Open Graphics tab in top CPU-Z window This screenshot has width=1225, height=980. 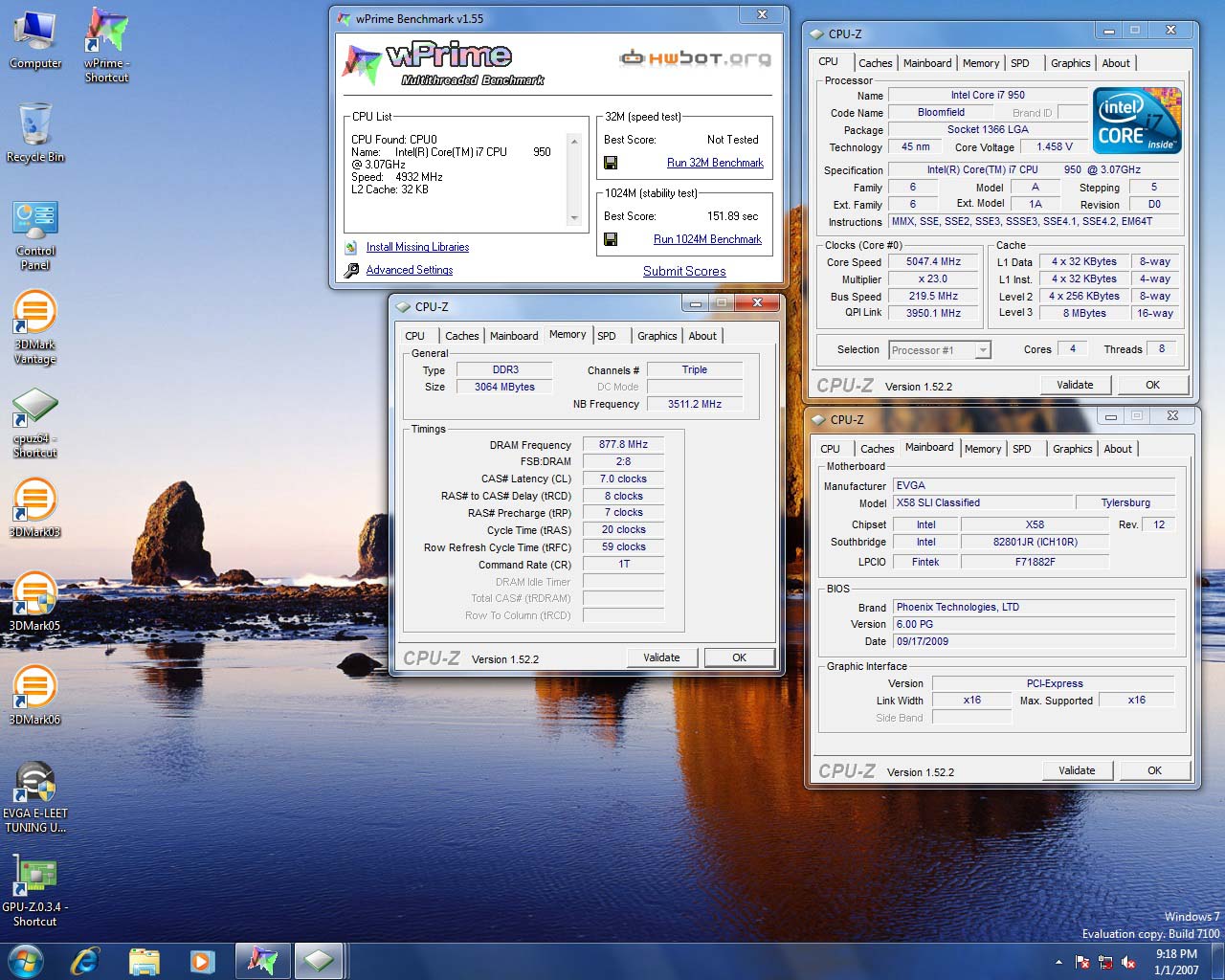point(1070,63)
